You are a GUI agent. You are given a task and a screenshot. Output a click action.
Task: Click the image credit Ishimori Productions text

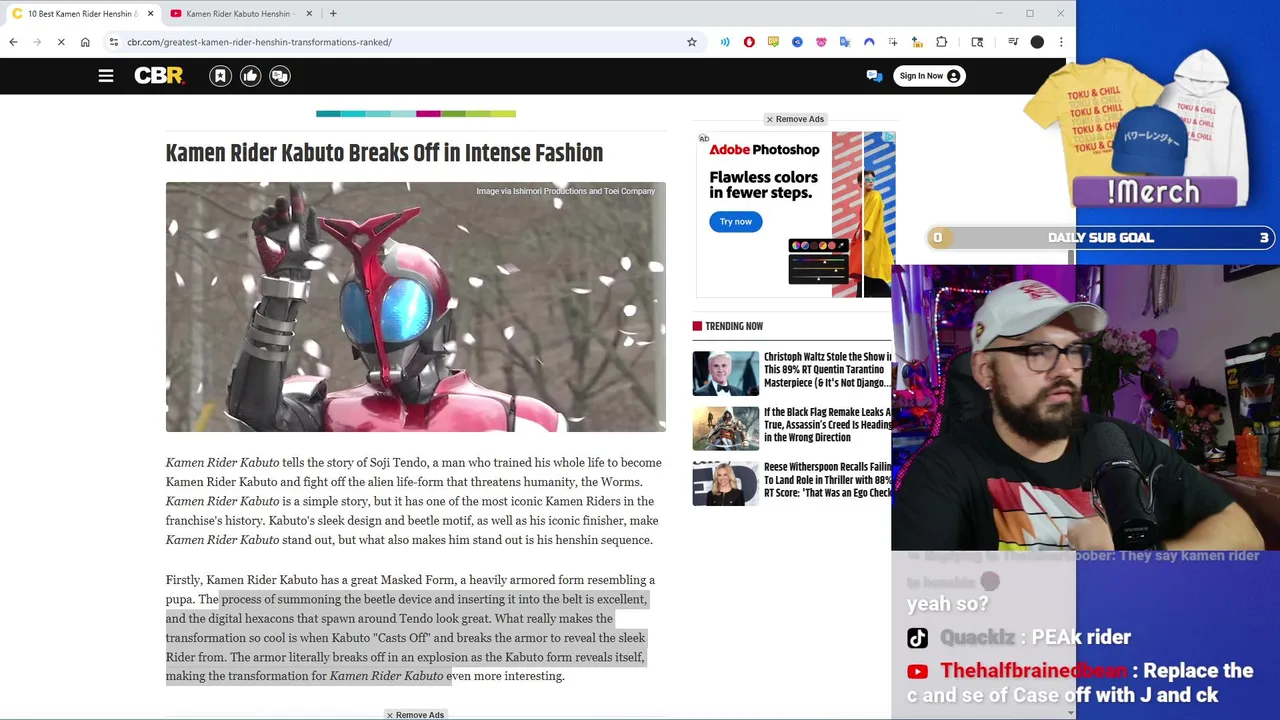click(565, 191)
